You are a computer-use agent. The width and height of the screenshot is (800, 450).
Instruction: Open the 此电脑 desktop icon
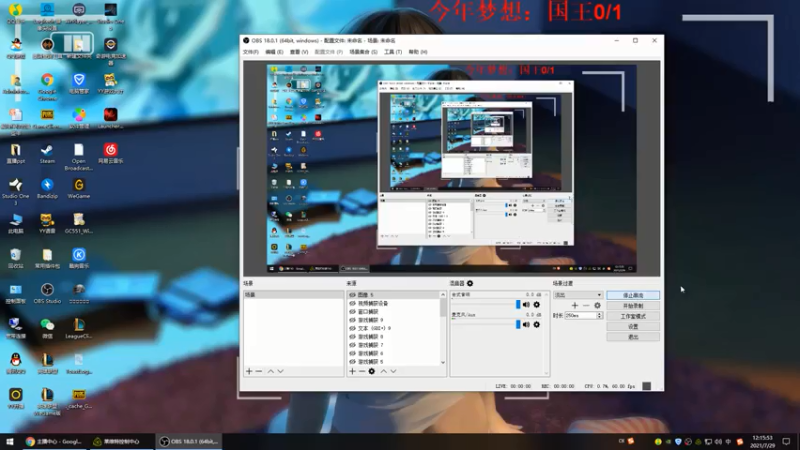(15, 223)
